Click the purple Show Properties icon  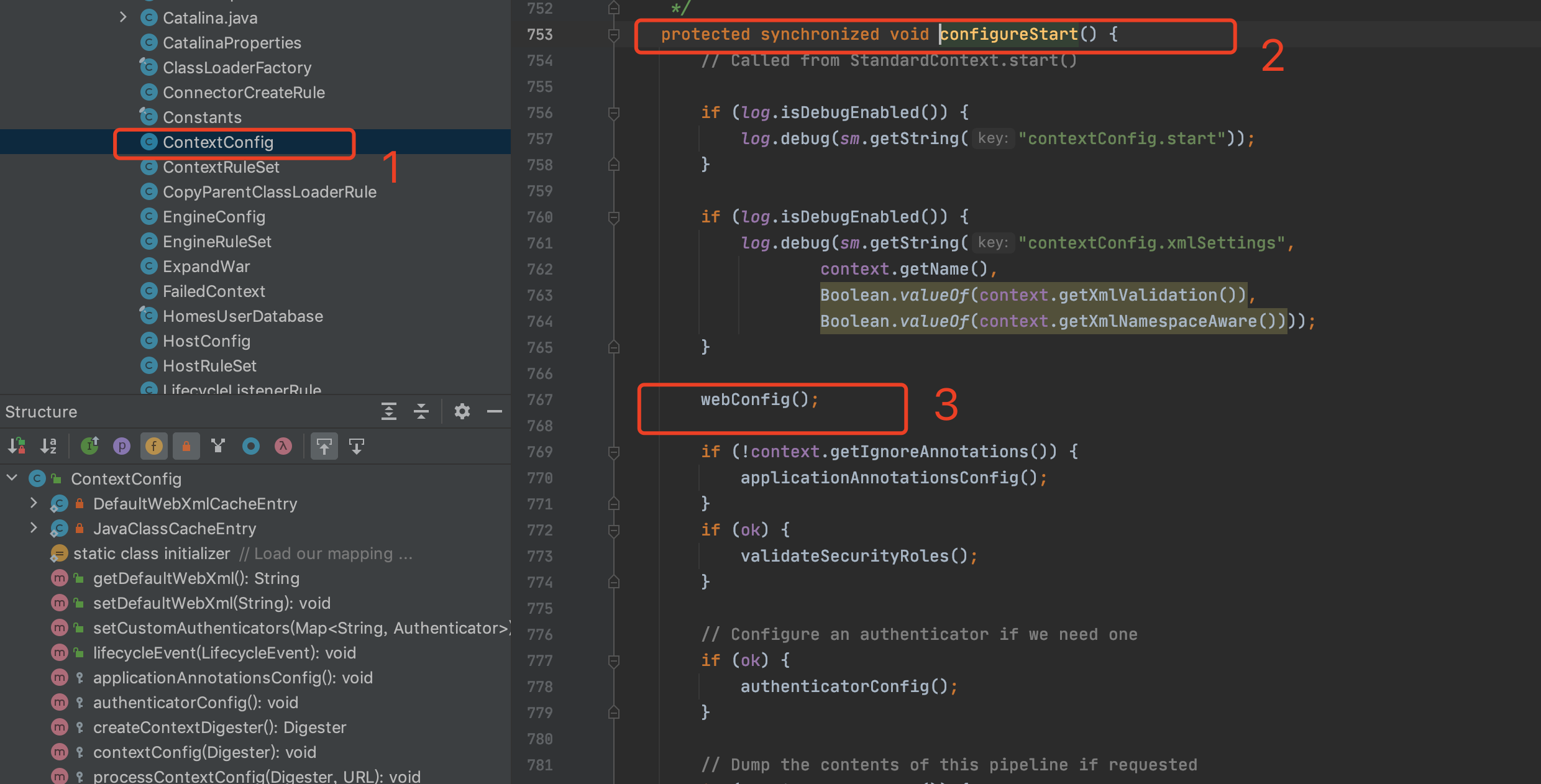[x=122, y=446]
